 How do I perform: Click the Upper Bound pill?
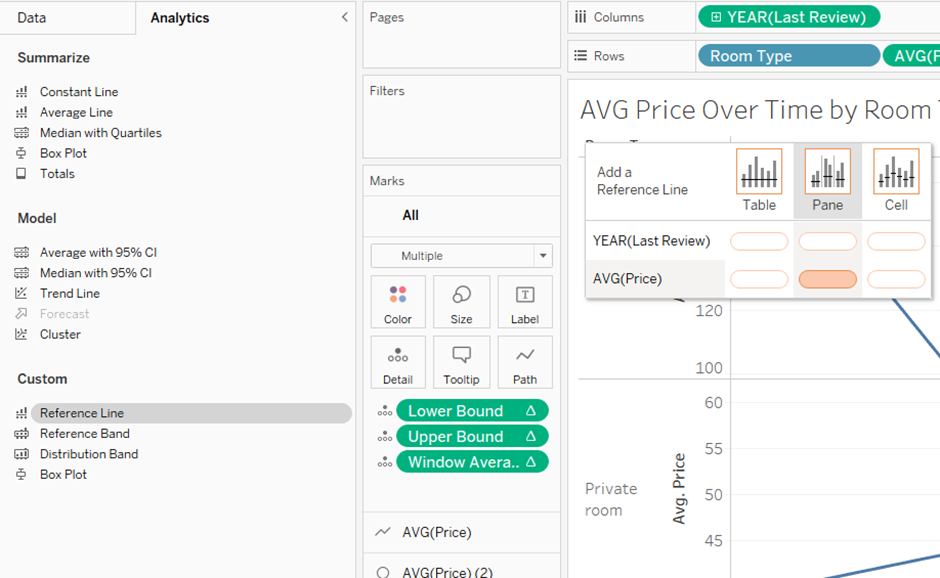[x=472, y=436]
